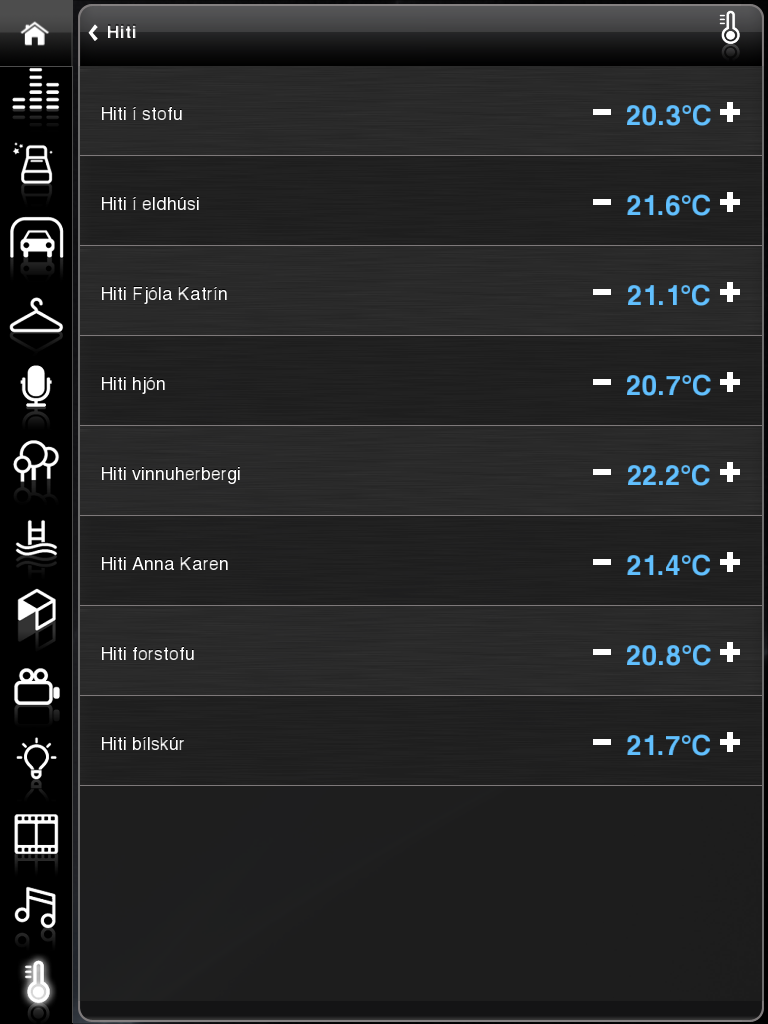This screenshot has height=1024, width=768.
Task: Select the swimming pool ladder icon
Action: point(36,538)
